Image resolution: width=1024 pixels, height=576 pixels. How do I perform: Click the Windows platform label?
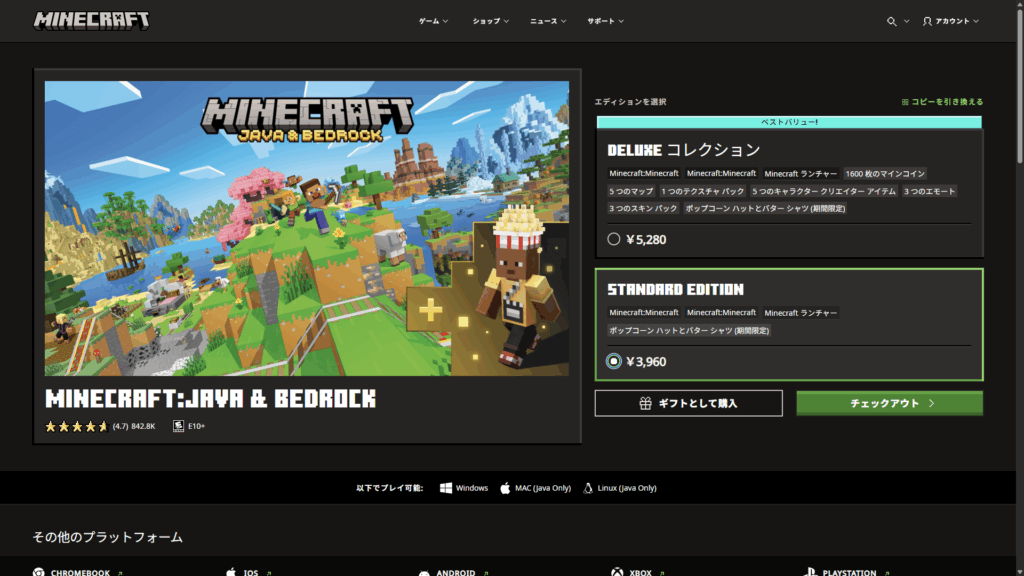pyautogui.click(x=472, y=488)
